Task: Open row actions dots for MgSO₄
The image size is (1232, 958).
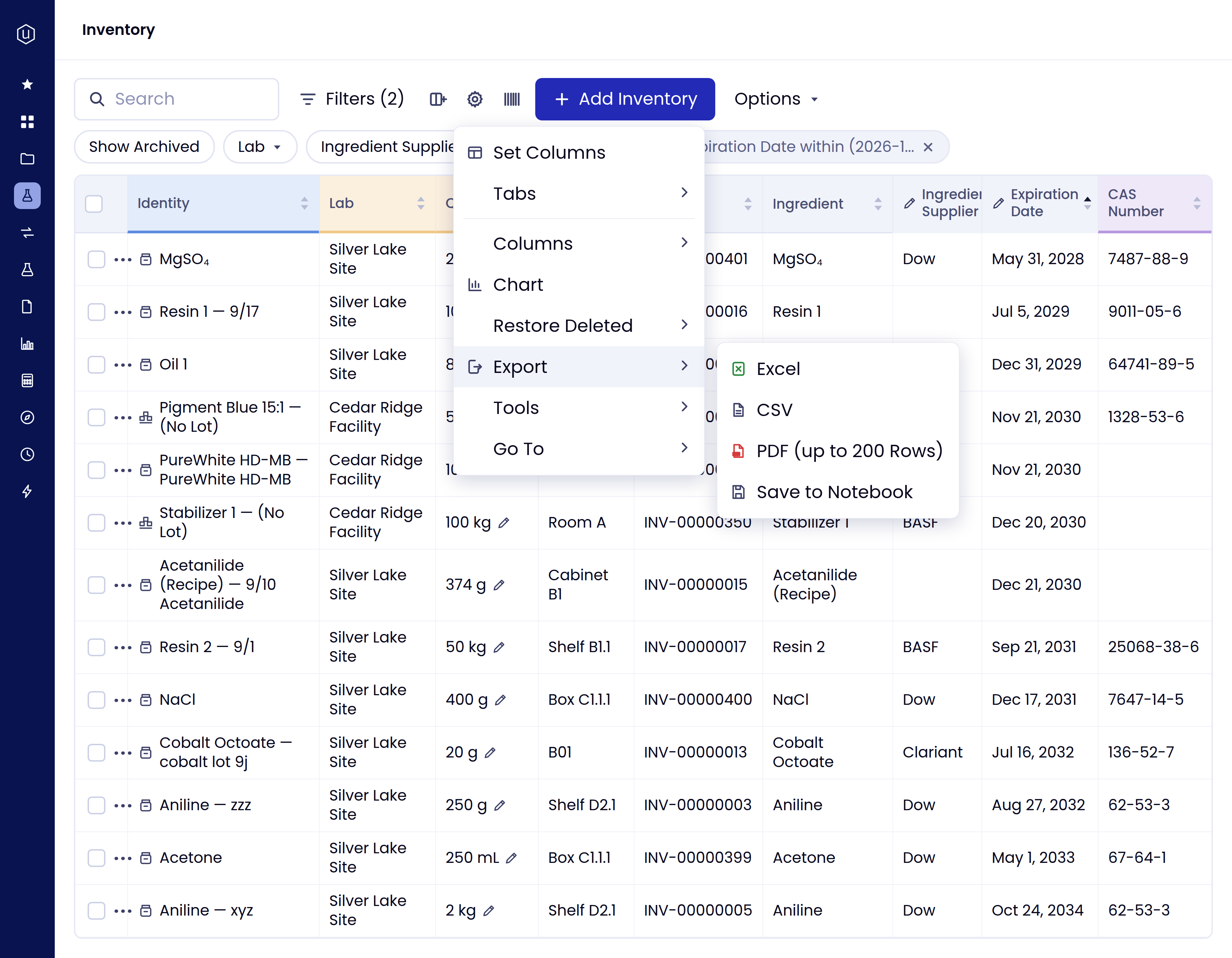Action: click(123, 259)
